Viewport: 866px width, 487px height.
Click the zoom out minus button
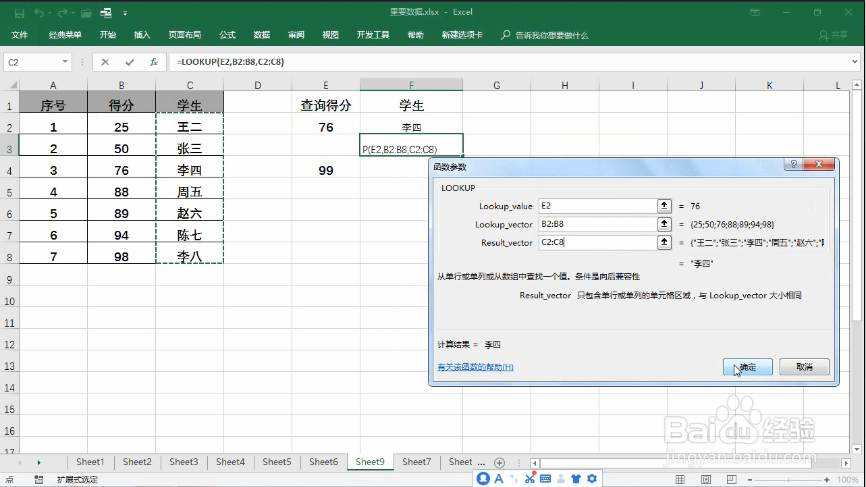[x=750, y=480]
